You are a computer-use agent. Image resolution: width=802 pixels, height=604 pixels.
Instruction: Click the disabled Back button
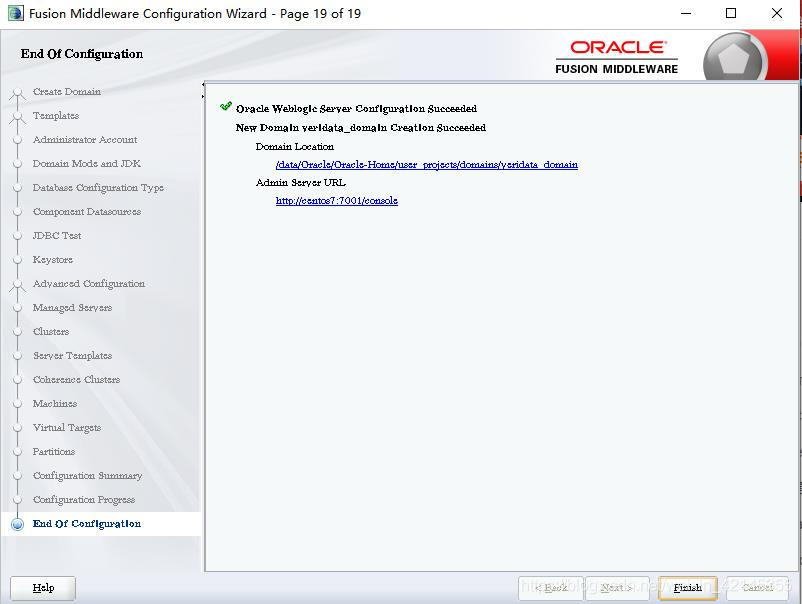click(x=551, y=588)
